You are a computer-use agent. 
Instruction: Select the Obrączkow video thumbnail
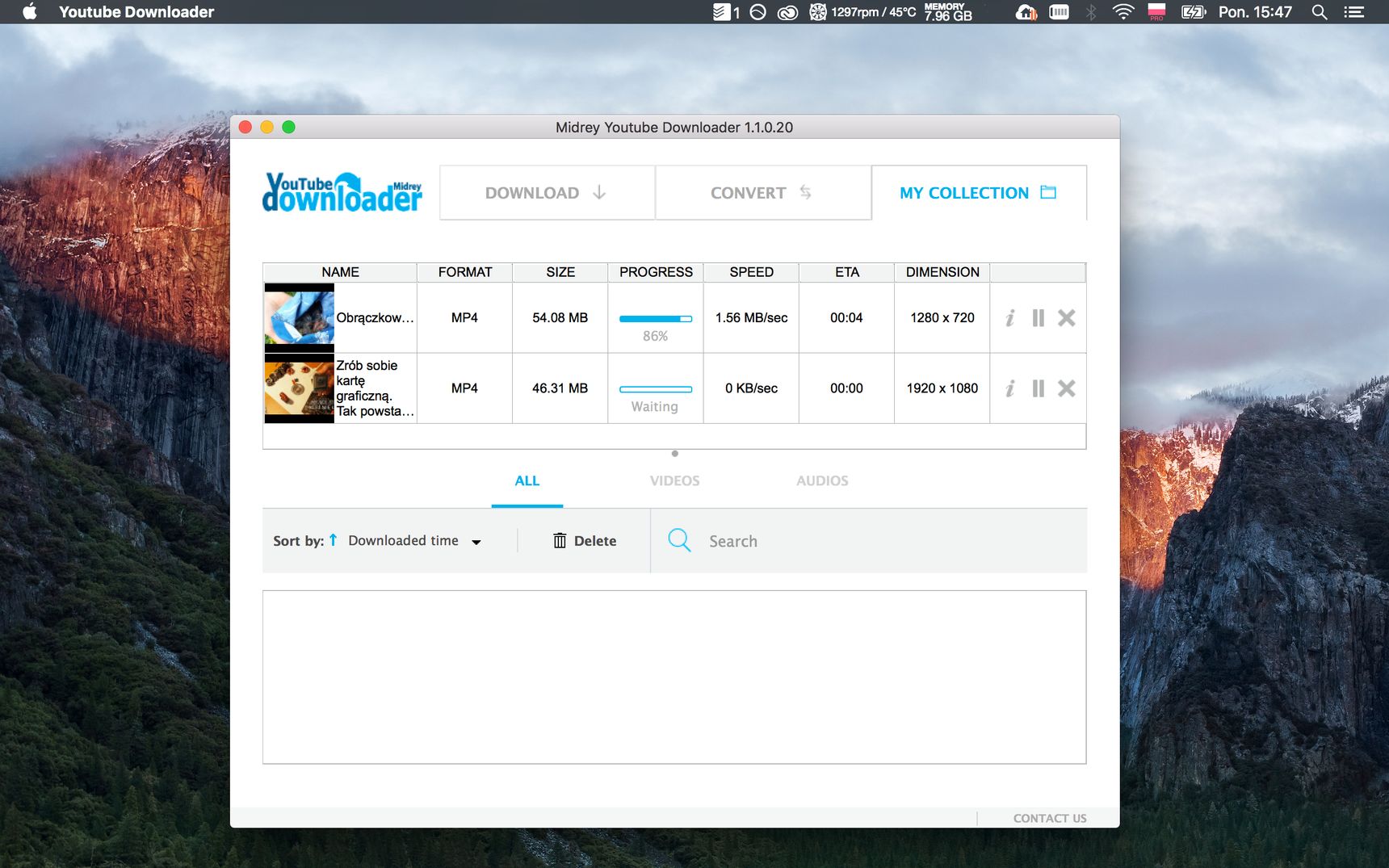[299, 318]
